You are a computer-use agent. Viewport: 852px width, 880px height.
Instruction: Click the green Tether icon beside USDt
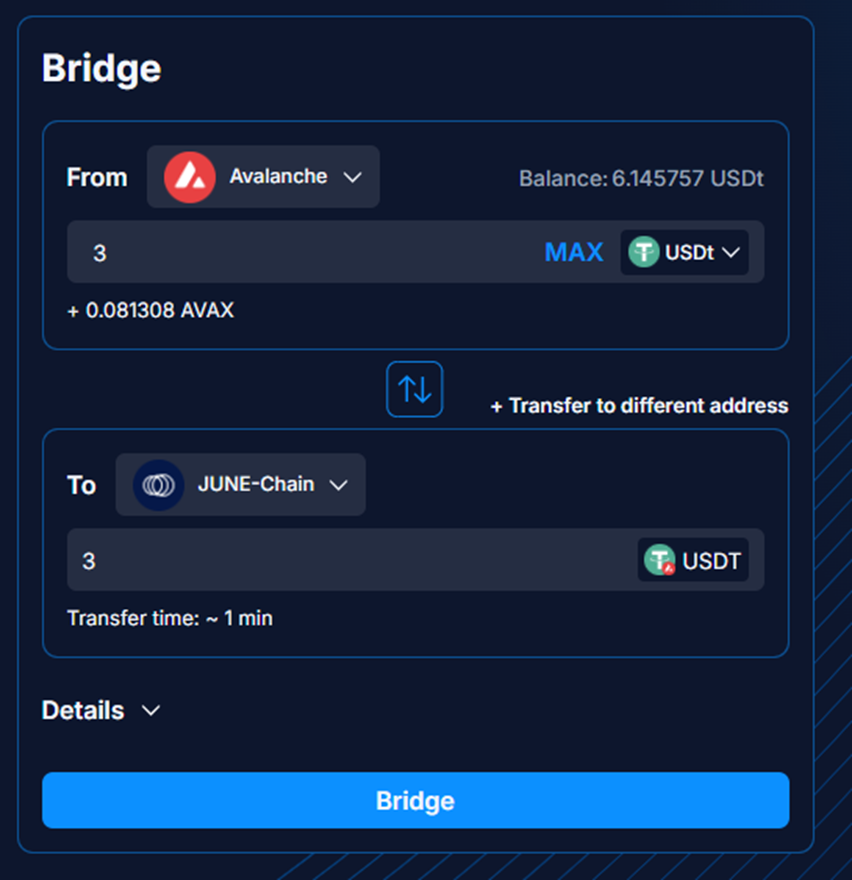[x=643, y=253]
